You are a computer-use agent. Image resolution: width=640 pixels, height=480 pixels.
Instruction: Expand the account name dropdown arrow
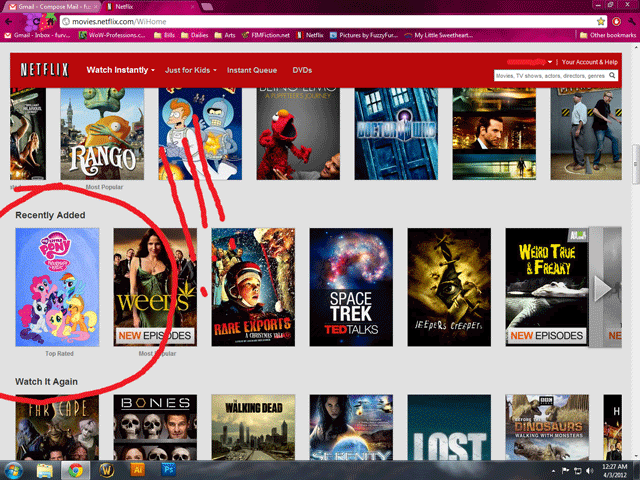coord(550,62)
